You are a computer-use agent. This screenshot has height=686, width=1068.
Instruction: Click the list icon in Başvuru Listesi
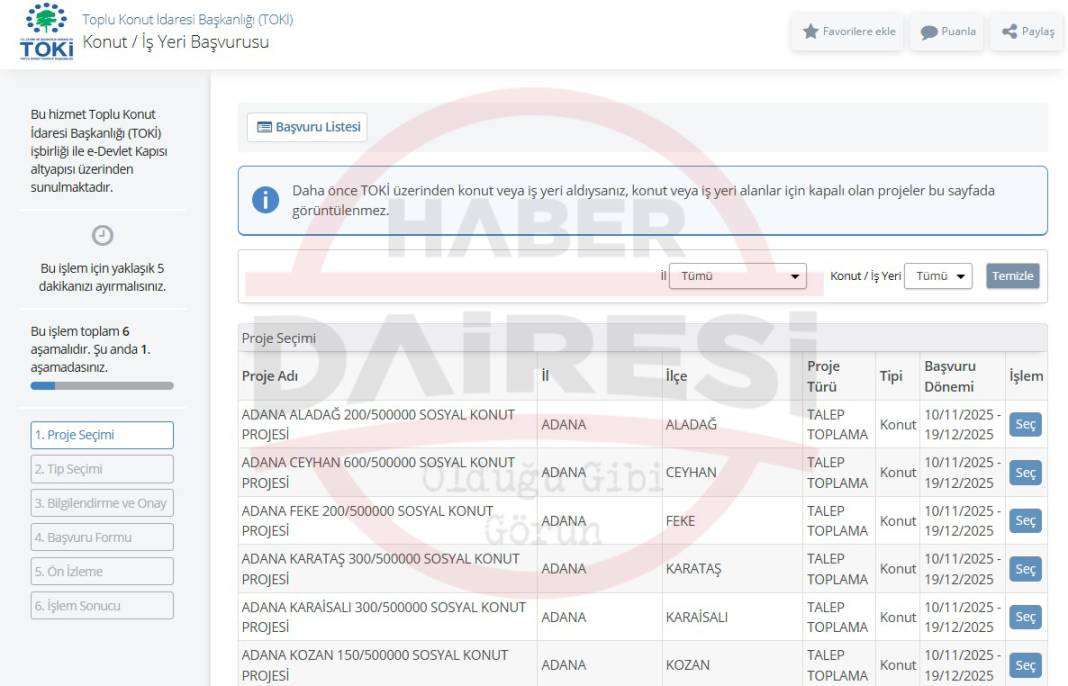click(264, 127)
